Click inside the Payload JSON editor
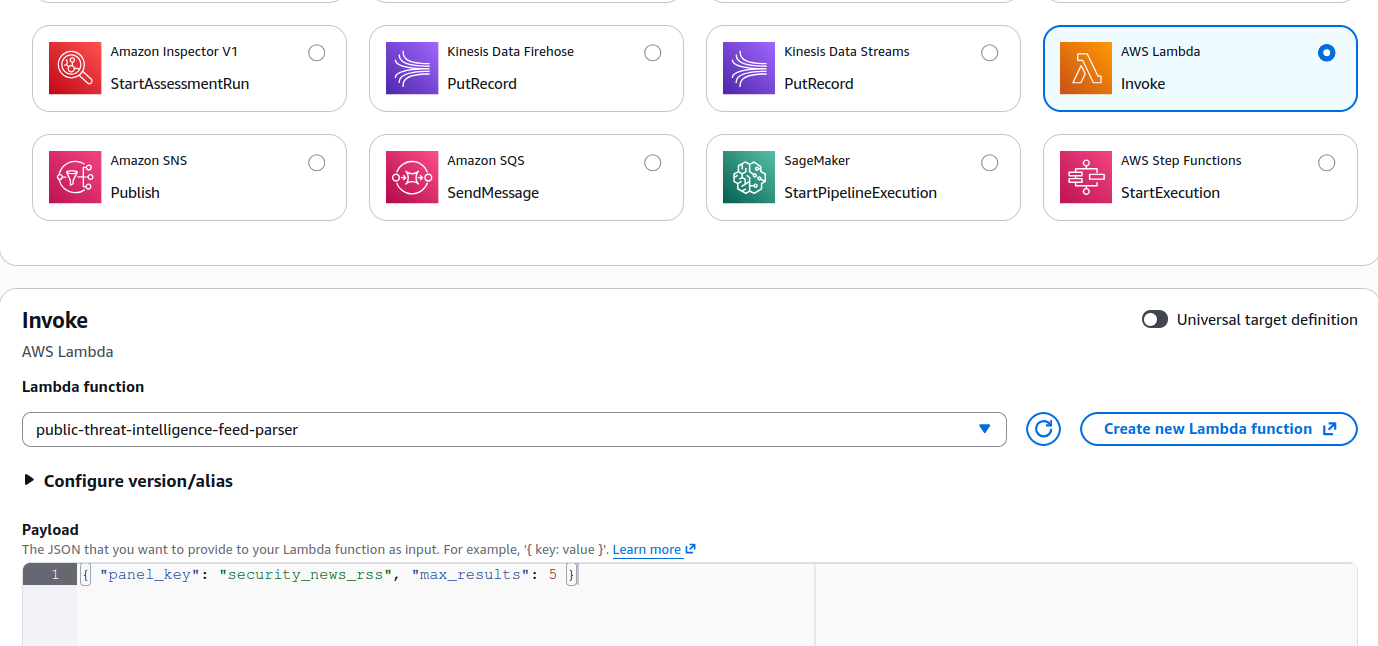 point(716,605)
